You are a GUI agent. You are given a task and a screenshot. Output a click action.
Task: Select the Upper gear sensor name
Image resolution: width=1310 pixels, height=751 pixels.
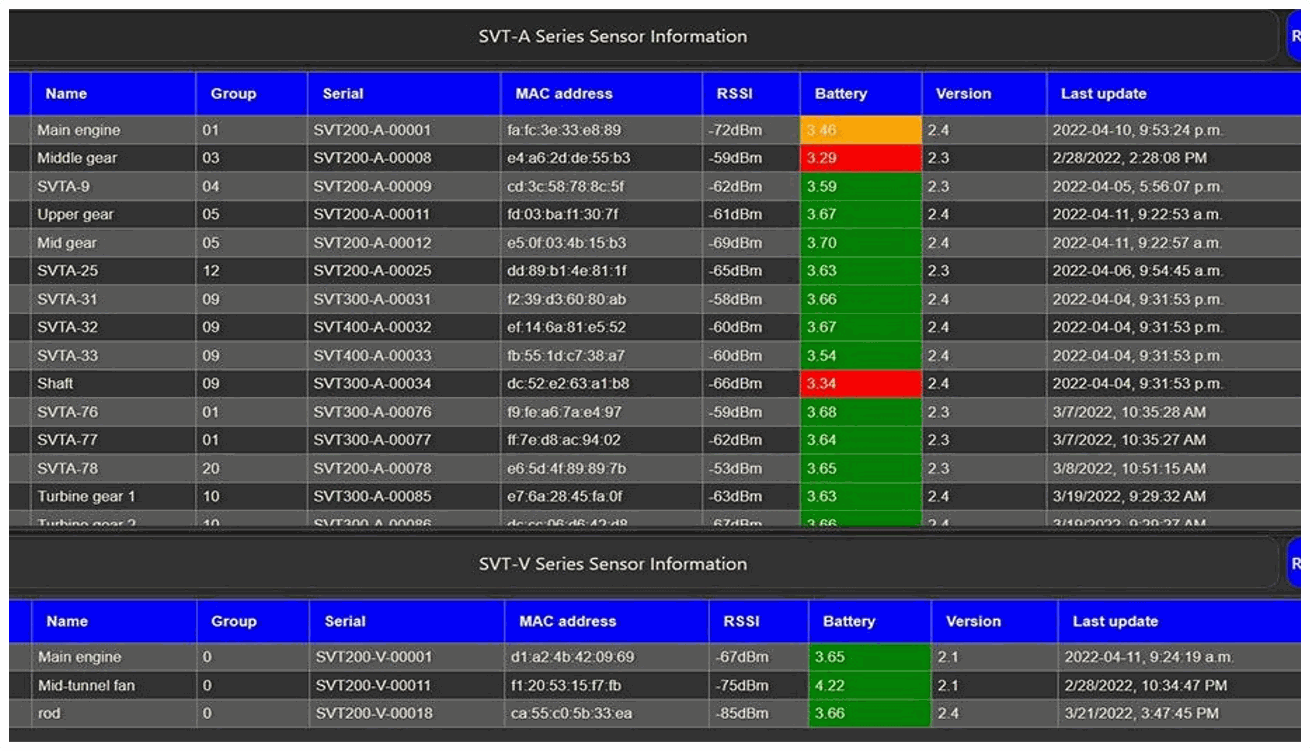click(x=75, y=214)
